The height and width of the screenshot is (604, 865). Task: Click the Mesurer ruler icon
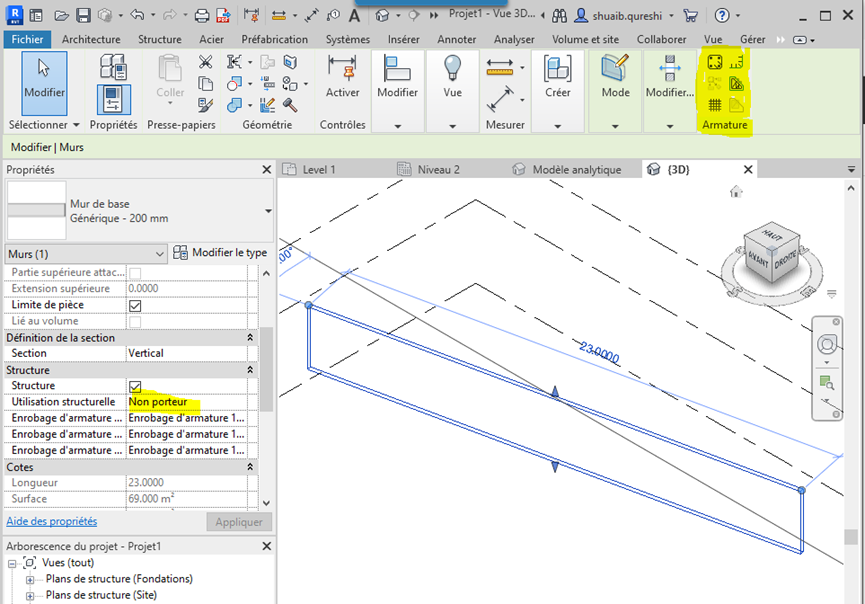[499, 68]
